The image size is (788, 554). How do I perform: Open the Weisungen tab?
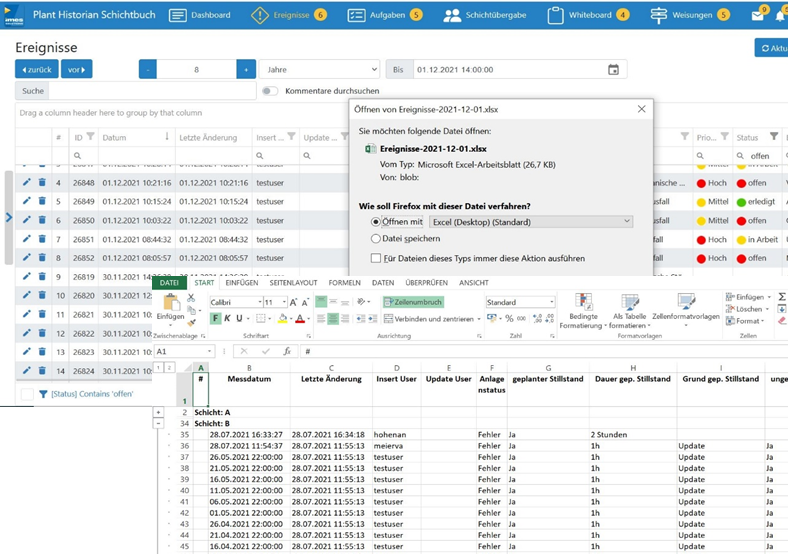(x=690, y=15)
